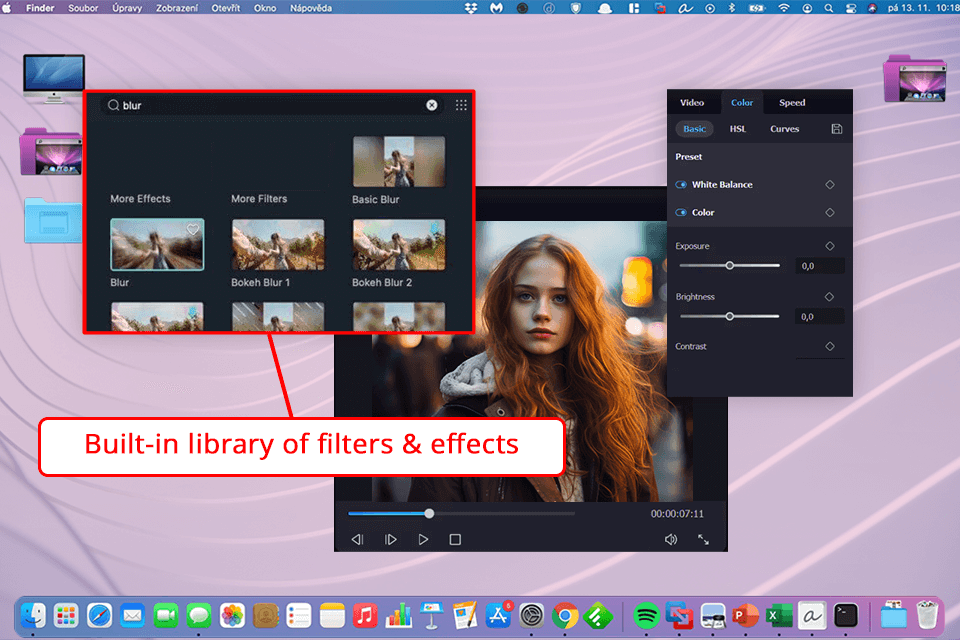Open the Color tab
Image resolution: width=960 pixels, height=640 pixels.
click(x=742, y=102)
